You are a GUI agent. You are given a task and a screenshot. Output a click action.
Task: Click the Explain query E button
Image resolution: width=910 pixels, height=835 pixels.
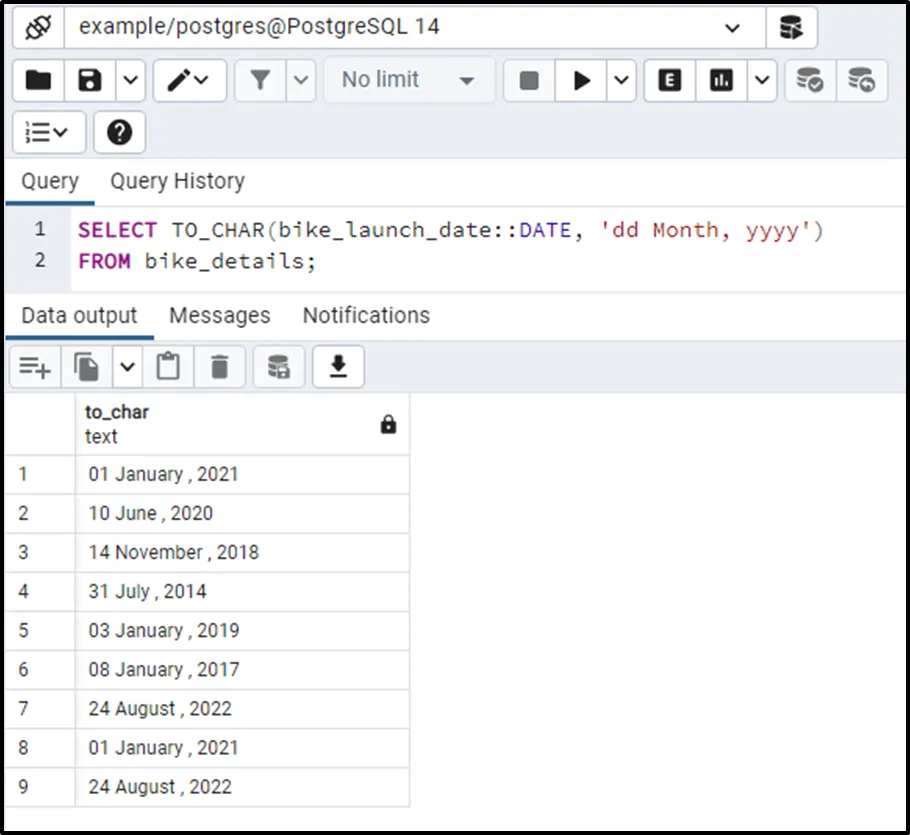click(670, 80)
